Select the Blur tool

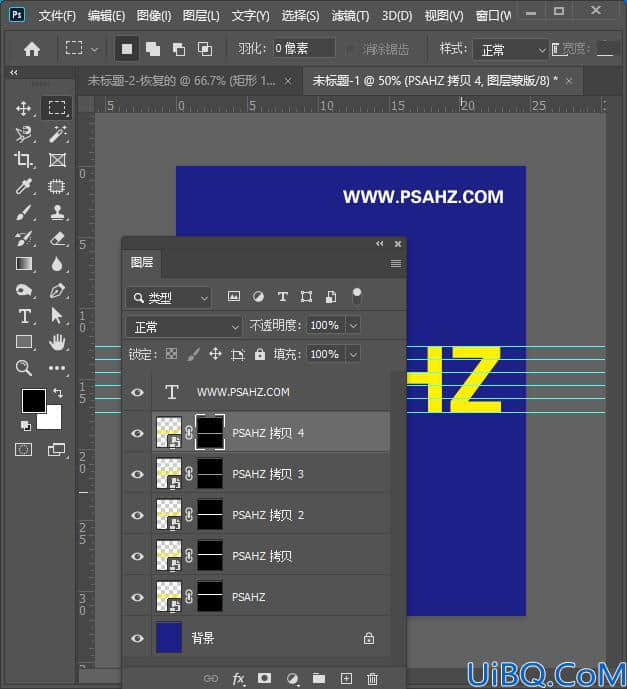(57, 264)
